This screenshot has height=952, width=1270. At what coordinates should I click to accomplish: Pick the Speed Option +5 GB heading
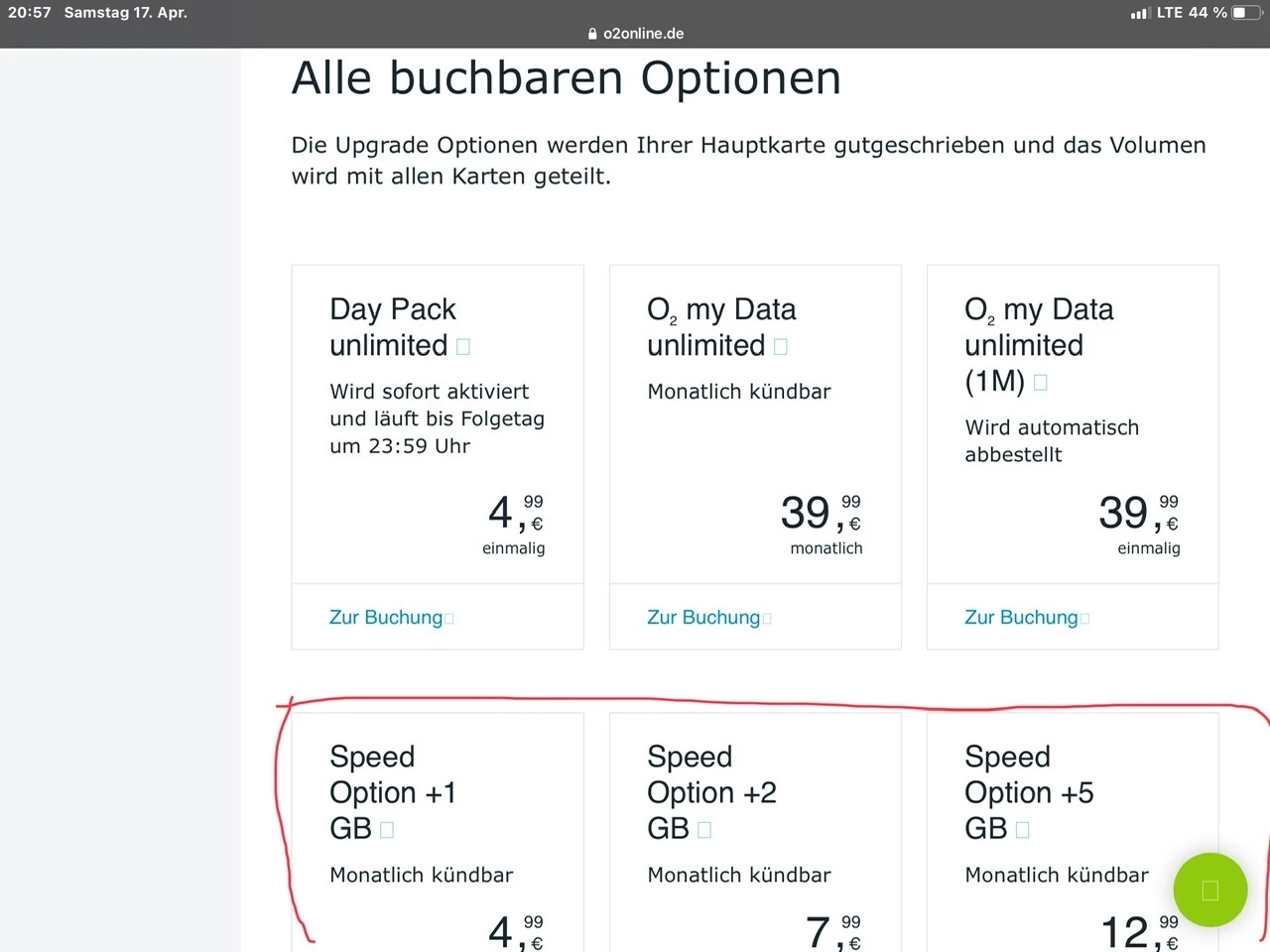1029,792
